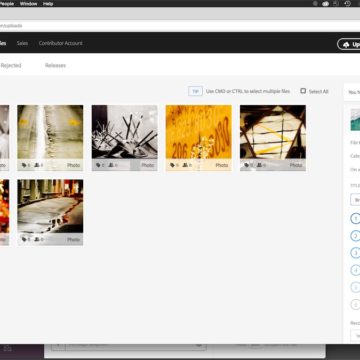This screenshot has height=360, width=360.
Task: Click the keyword number 2 circle
Action: click(x=355, y=236)
